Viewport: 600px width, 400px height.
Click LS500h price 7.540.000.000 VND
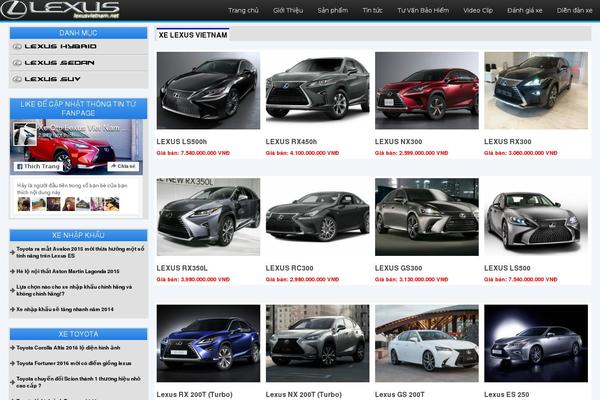193,153
